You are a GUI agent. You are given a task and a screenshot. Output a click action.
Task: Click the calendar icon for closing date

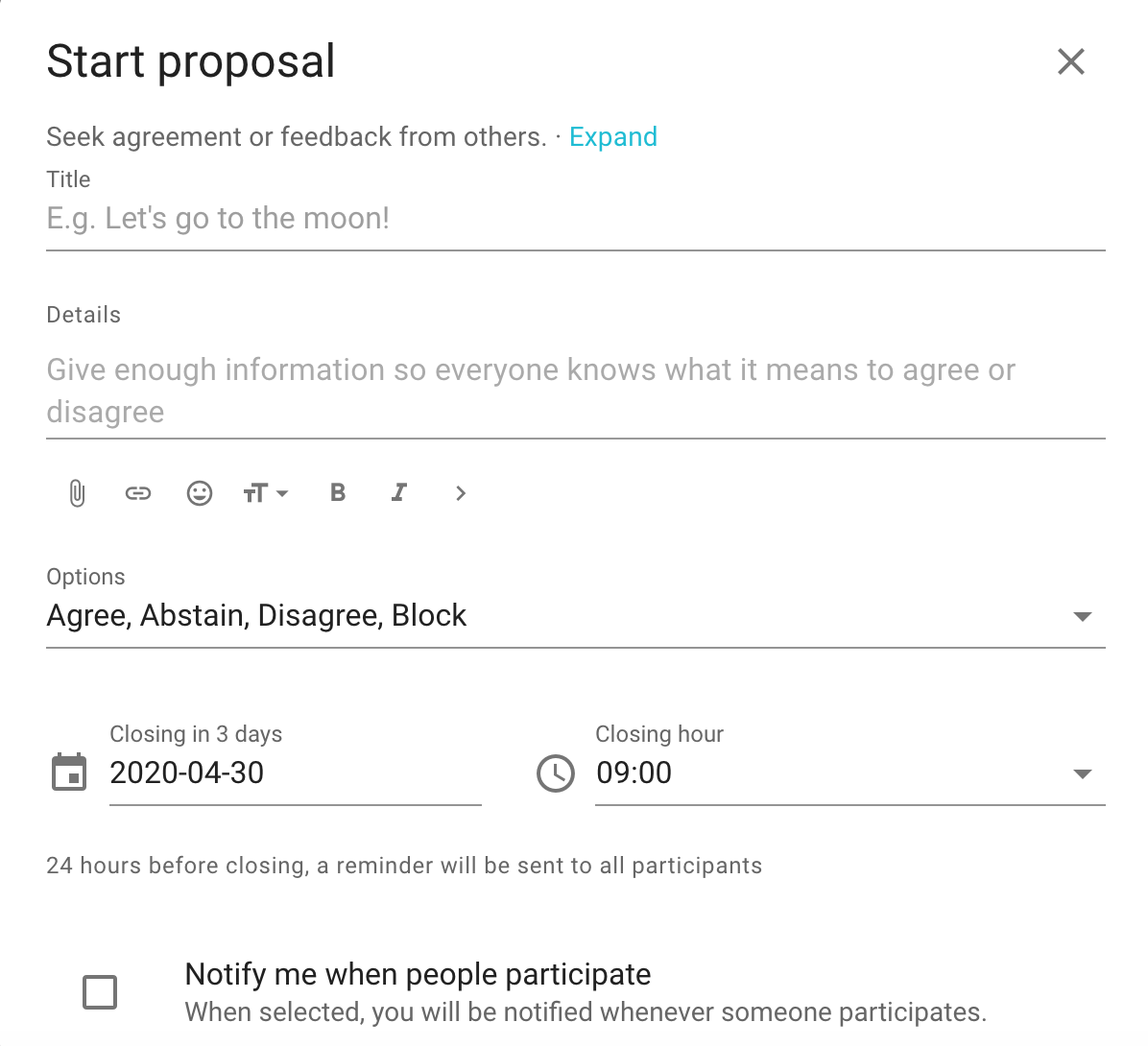point(69,773)
